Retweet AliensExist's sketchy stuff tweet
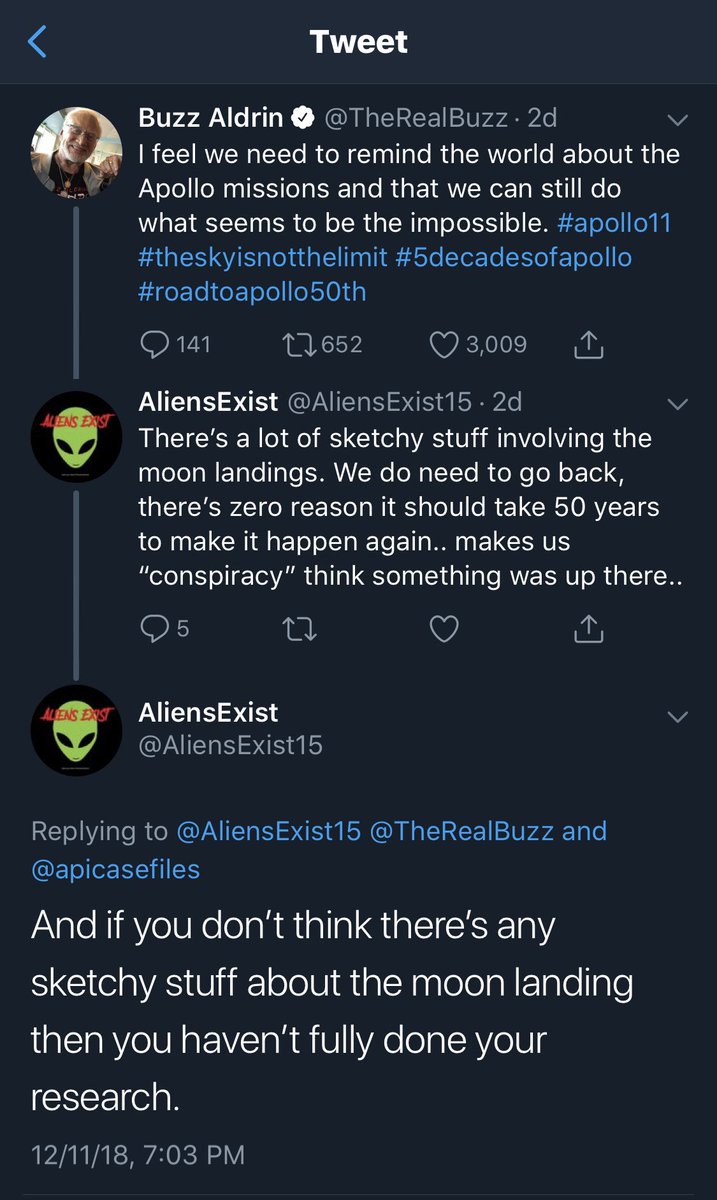The height and width of the screenshot is (1200, 717). pyautogui.click(x=299, y=628)
